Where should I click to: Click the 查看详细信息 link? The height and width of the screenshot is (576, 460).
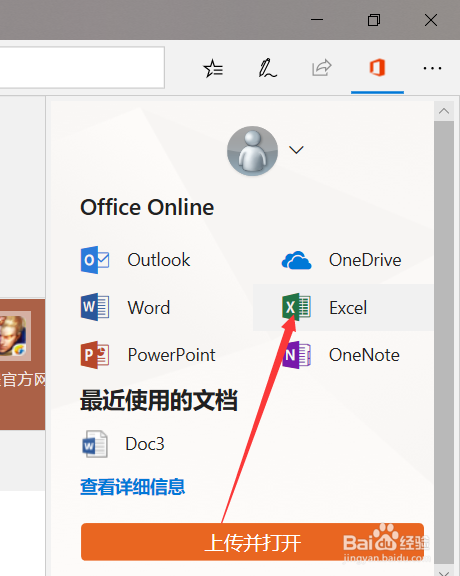tap(133, 487)
